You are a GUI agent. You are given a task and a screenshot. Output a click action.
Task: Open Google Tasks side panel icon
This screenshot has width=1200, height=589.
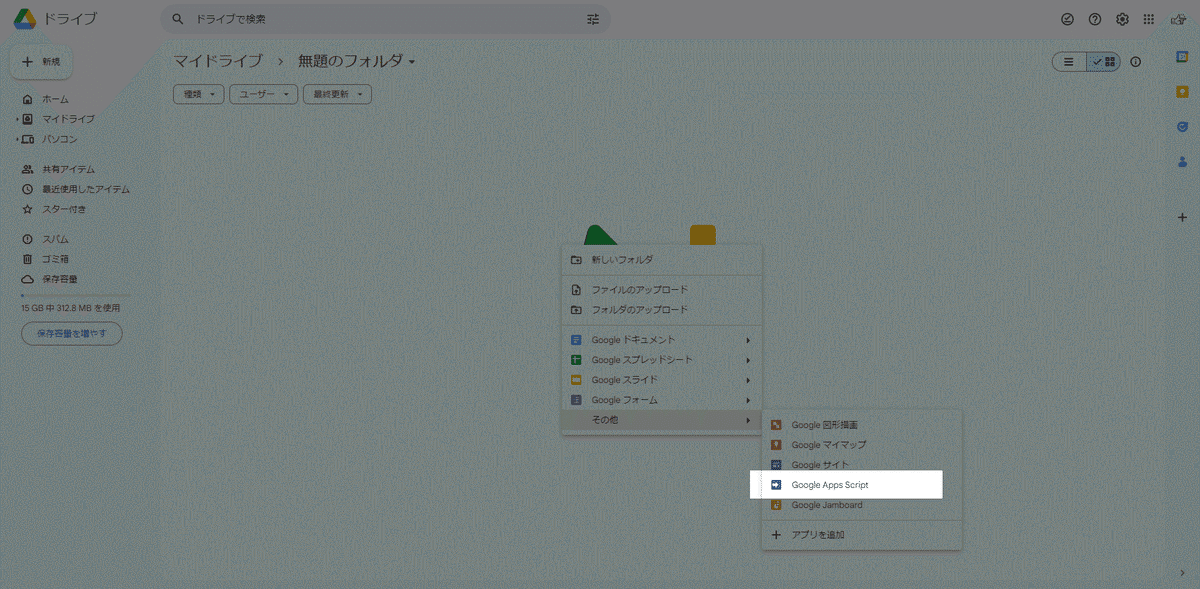pyautogui.click(x=1182, y=126)
